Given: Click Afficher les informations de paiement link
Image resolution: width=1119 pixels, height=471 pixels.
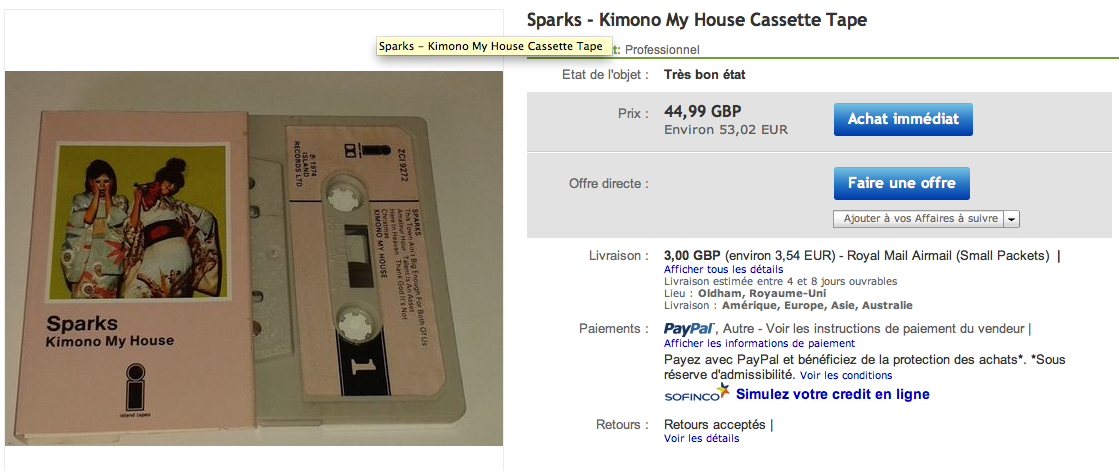Looking at the screenshot, I should pyautogui.click(x=749, y=343).
